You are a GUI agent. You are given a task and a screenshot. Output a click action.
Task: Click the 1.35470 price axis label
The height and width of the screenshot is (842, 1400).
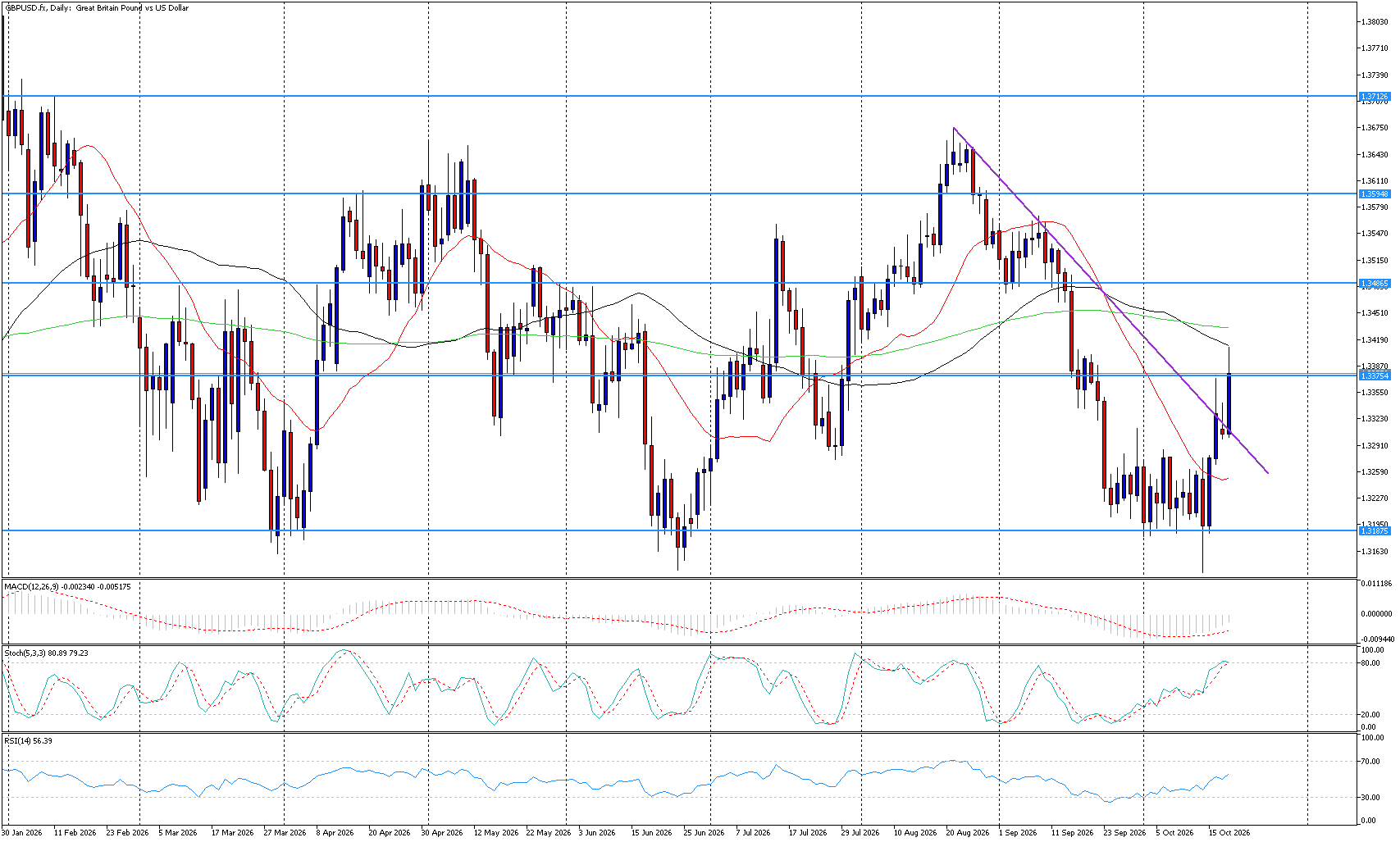(1375, 234)
